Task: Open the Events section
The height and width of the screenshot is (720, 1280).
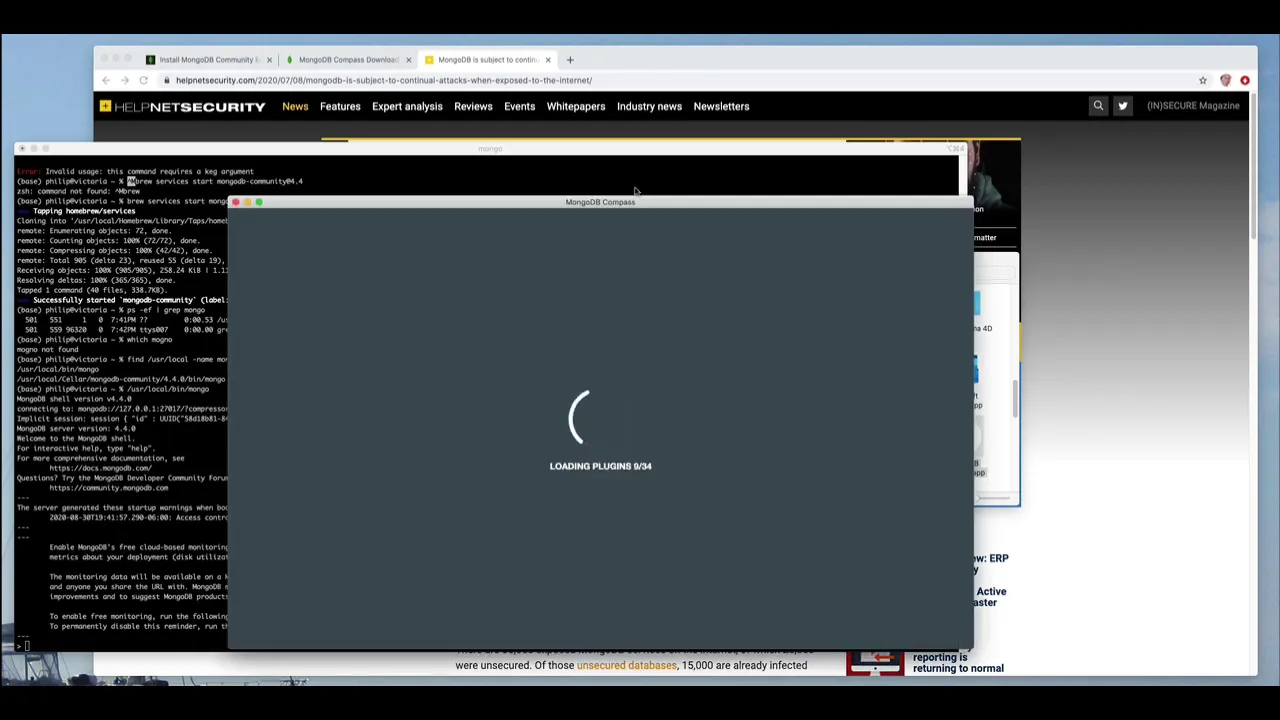Action: 519,106
